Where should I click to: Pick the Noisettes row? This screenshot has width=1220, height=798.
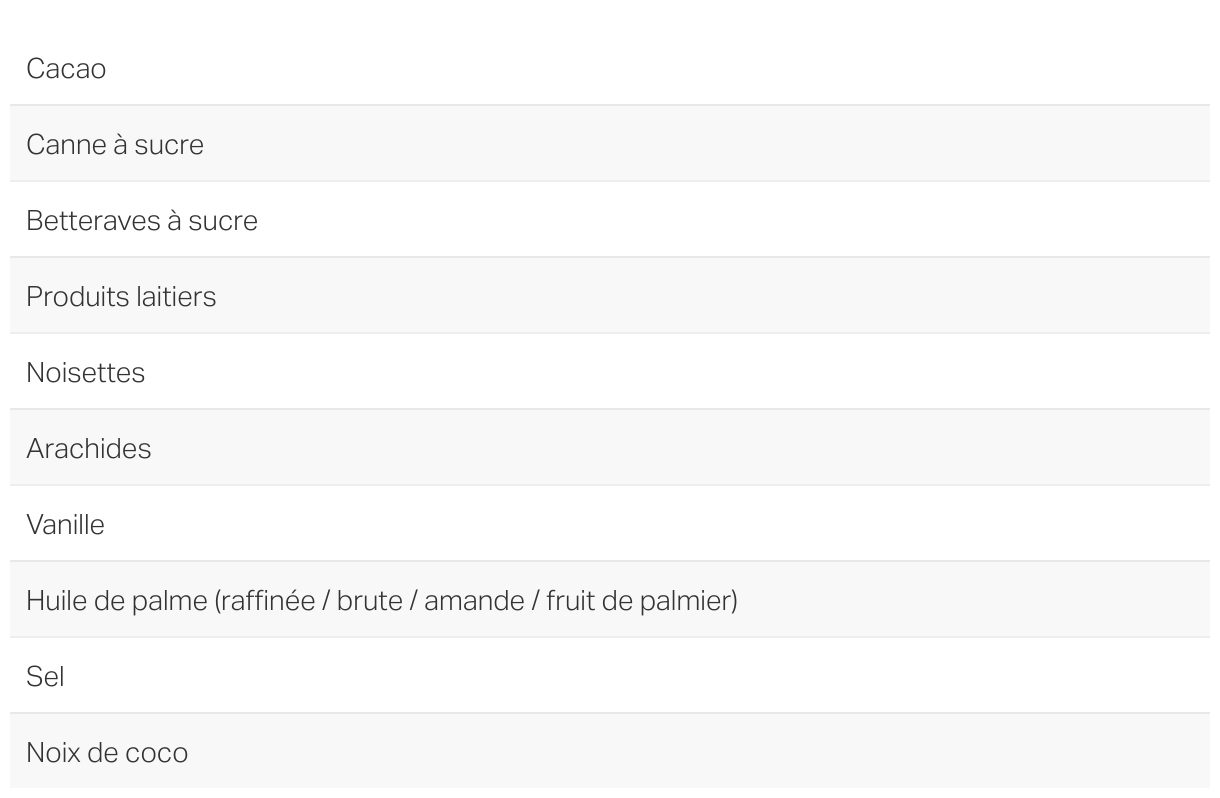coord(610,371)
